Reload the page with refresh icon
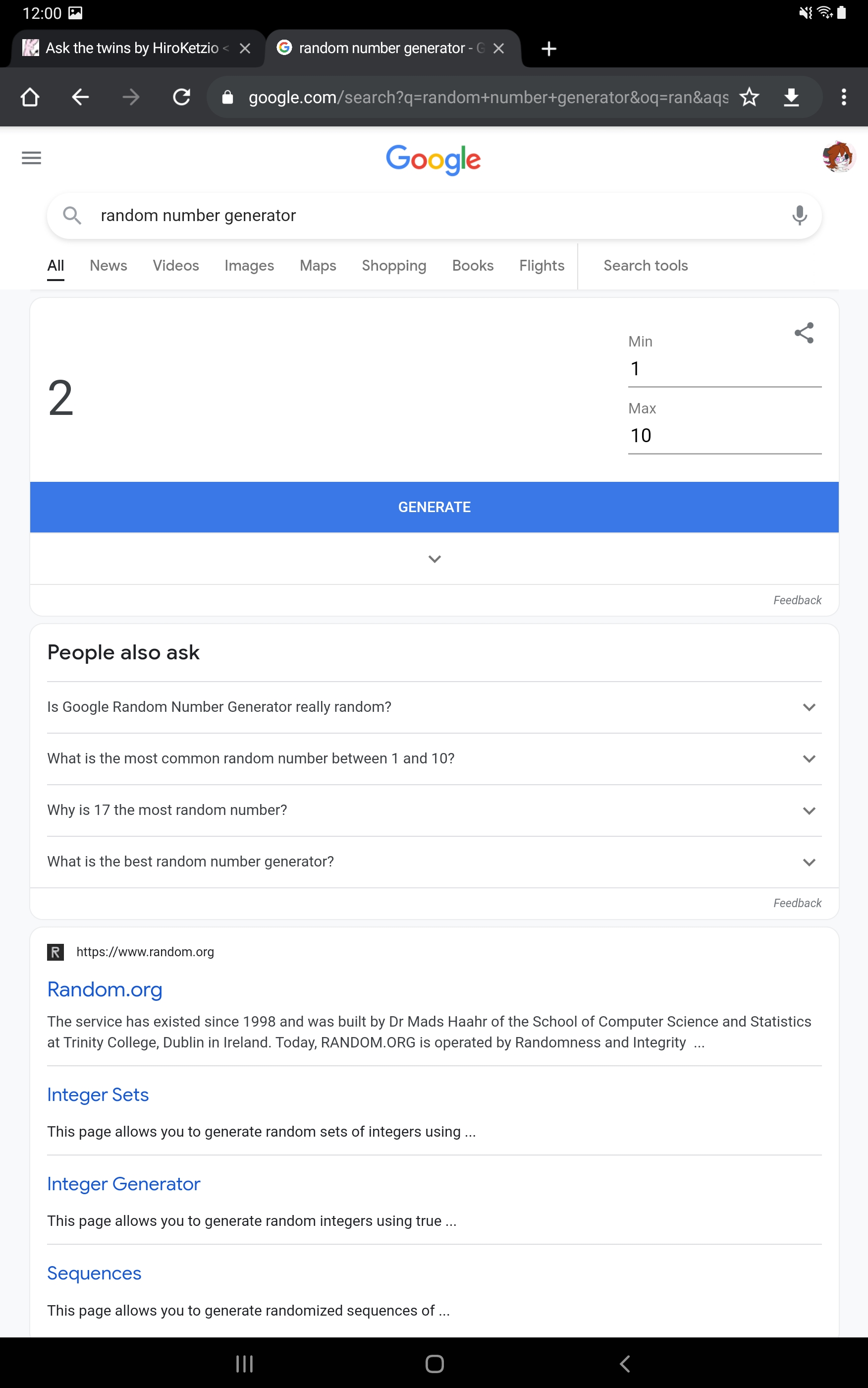Image resolution: width=868 pixels, height=1388 pixels. 181,97
